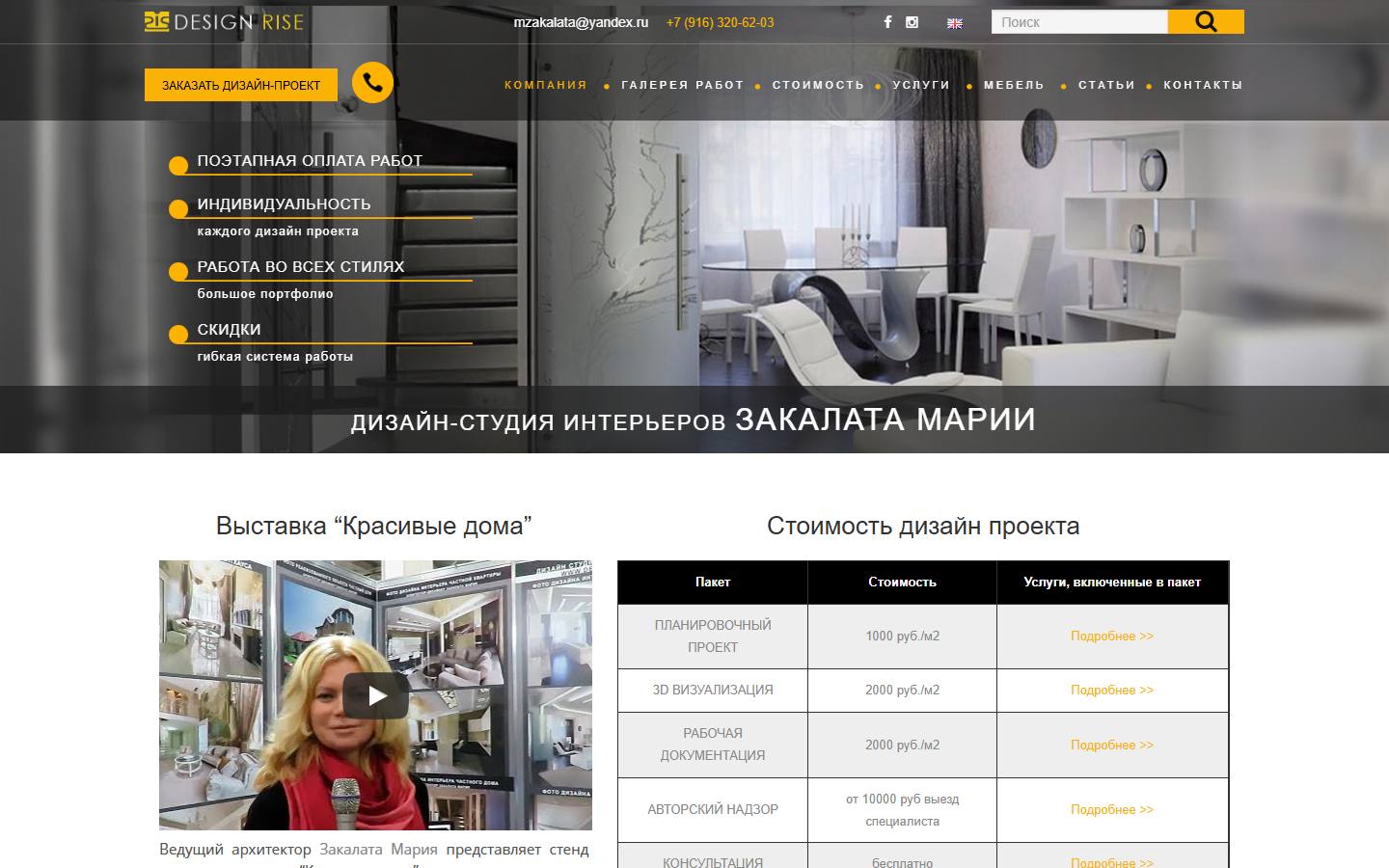
Task: Click the Скидки heading
Action: point(229,330)
